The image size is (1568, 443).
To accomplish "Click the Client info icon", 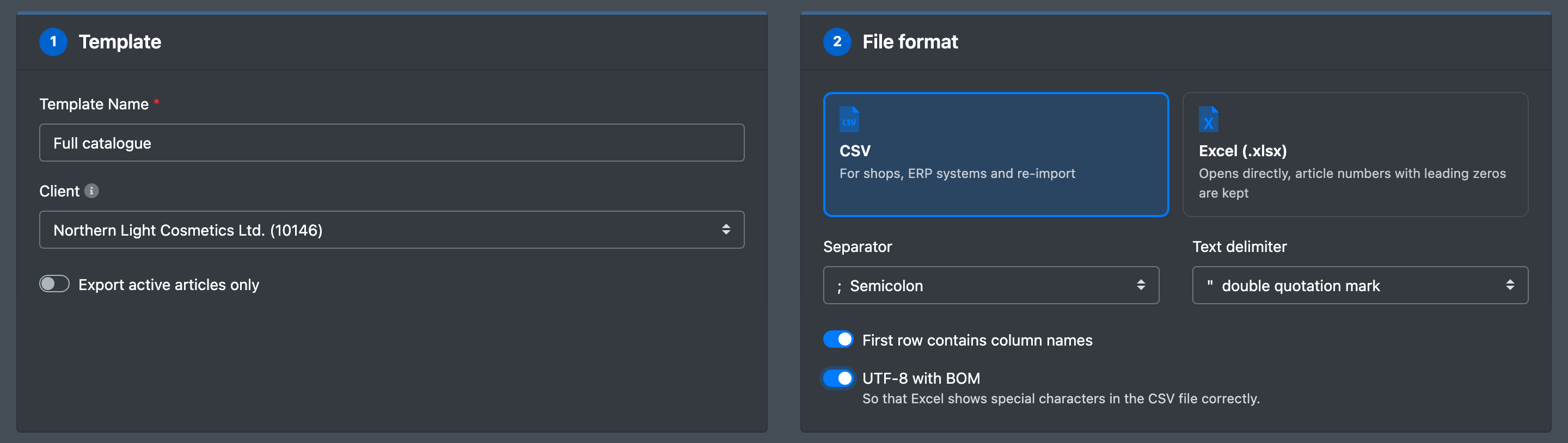I will 91,191.
